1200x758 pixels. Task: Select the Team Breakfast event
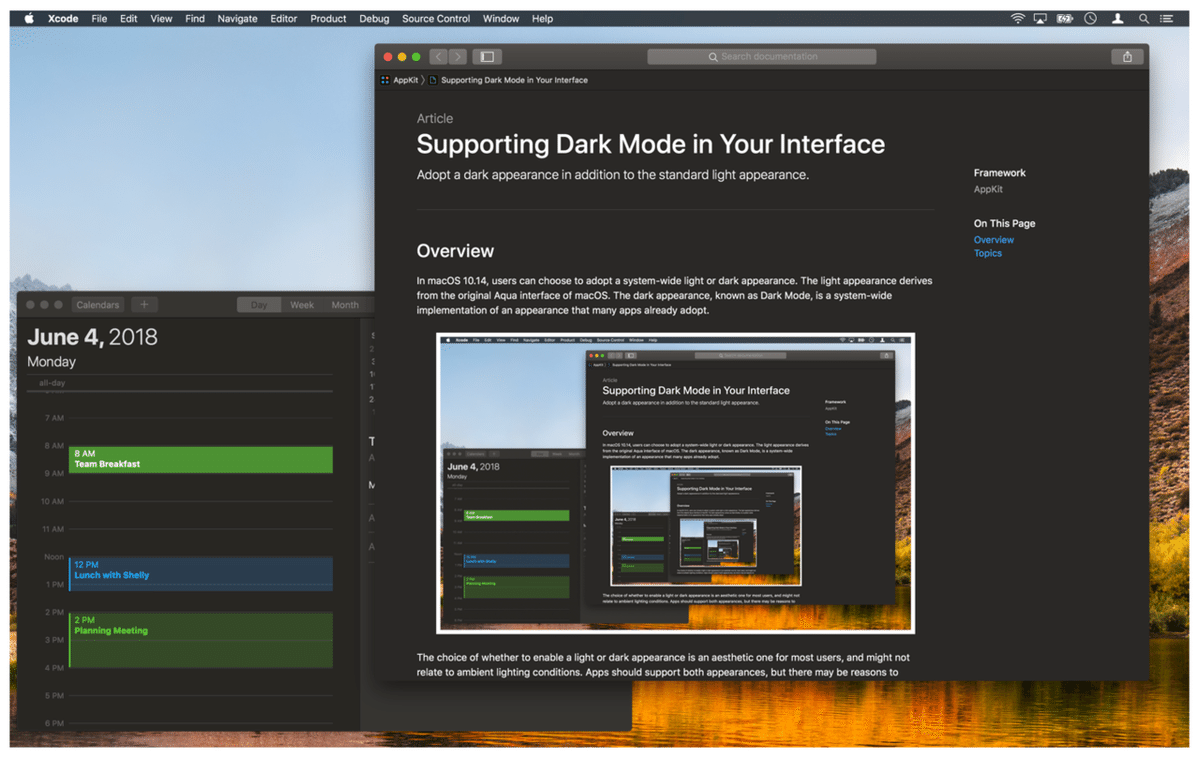click(x=201, y=460)
